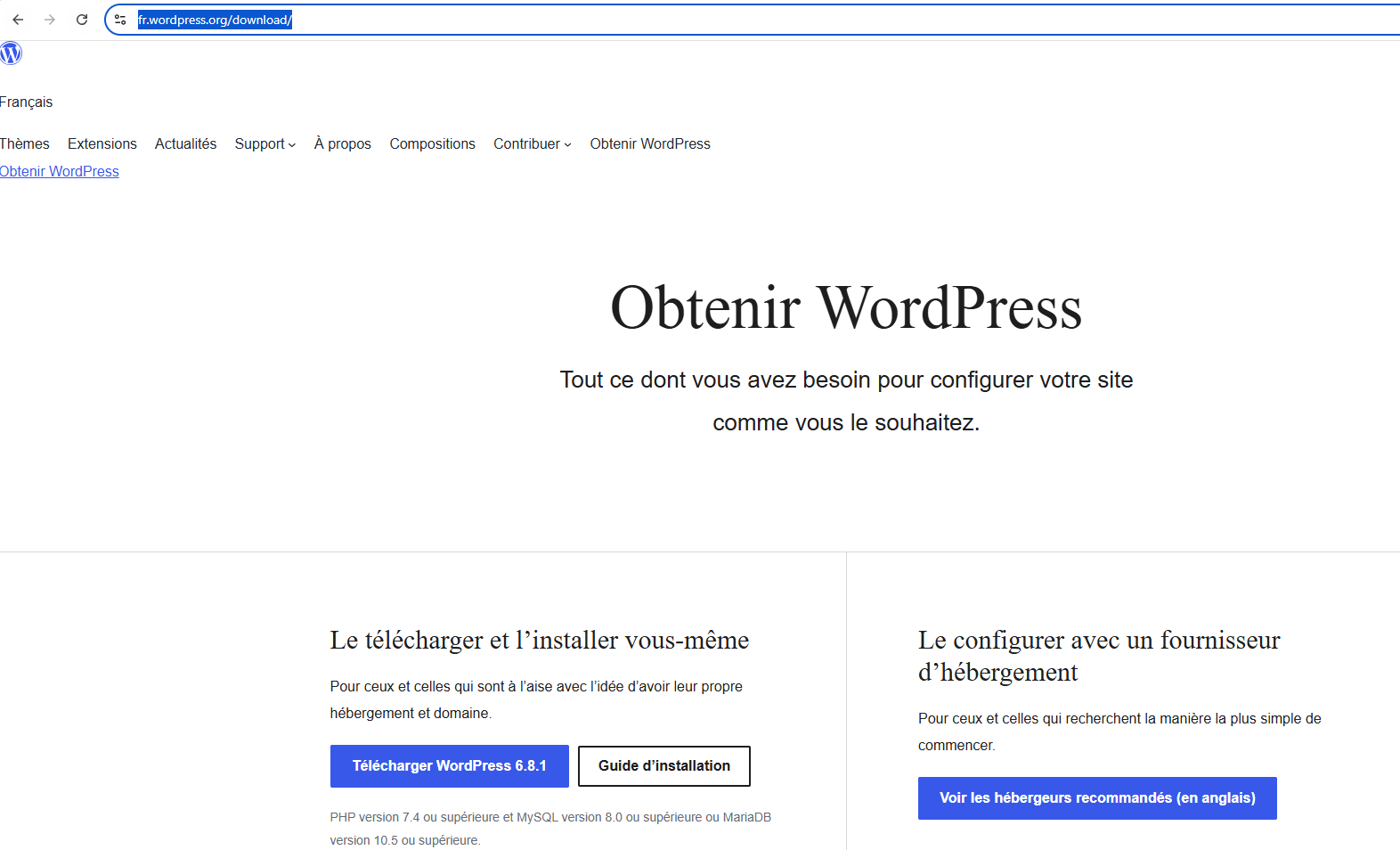Expand the Contribuer dropdown menu
Screen dimensions: 1400x850
pos(533,143)
